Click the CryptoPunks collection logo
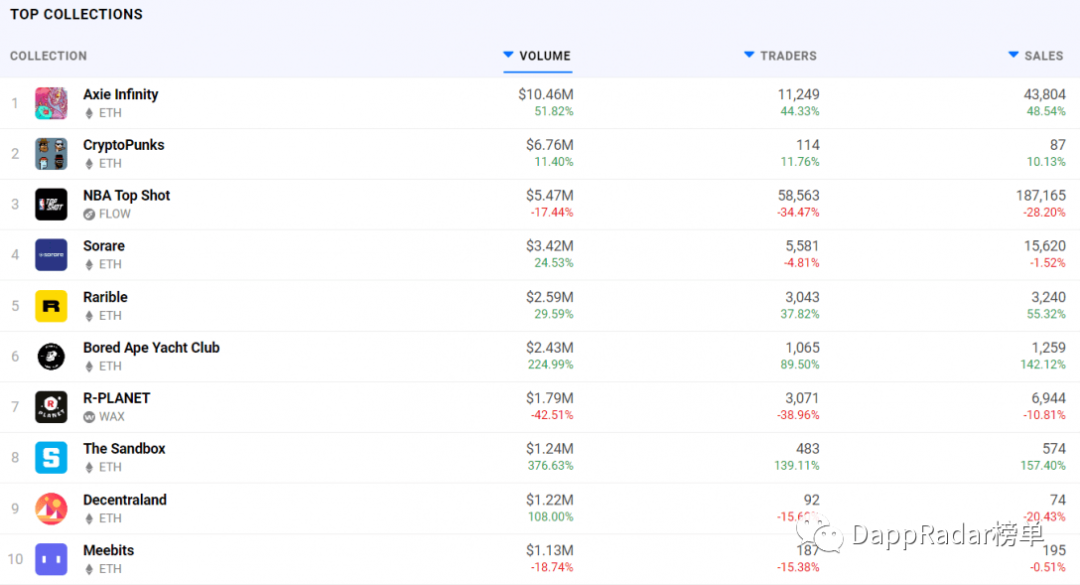The image size is (1080, 585). 51,154
